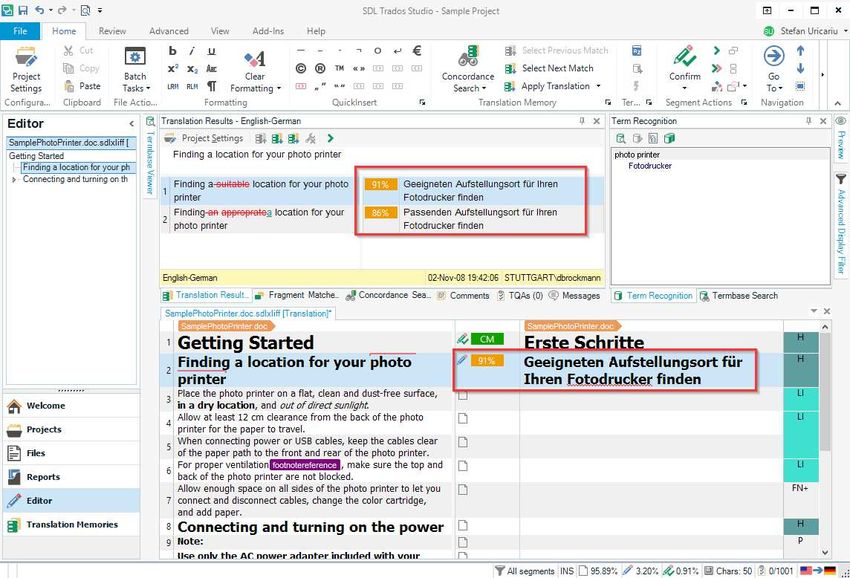850x578 pixels.
Task: Save the document from quick access toolbar
Action: click(23, 10)
